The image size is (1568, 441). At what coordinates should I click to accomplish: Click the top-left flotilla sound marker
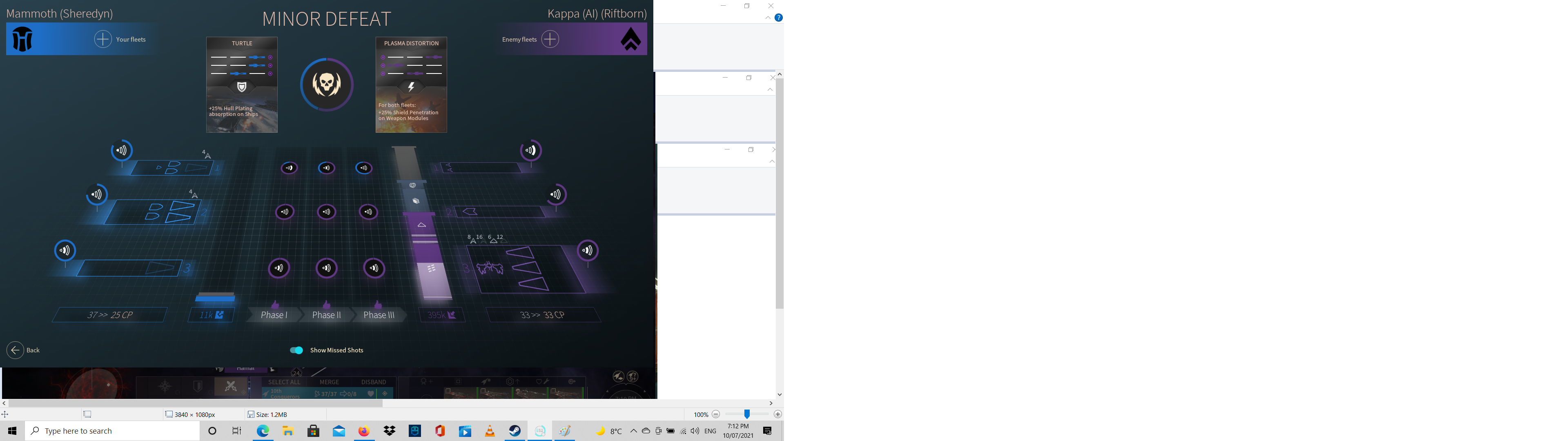pyautogui.click(x=122, y=150)
